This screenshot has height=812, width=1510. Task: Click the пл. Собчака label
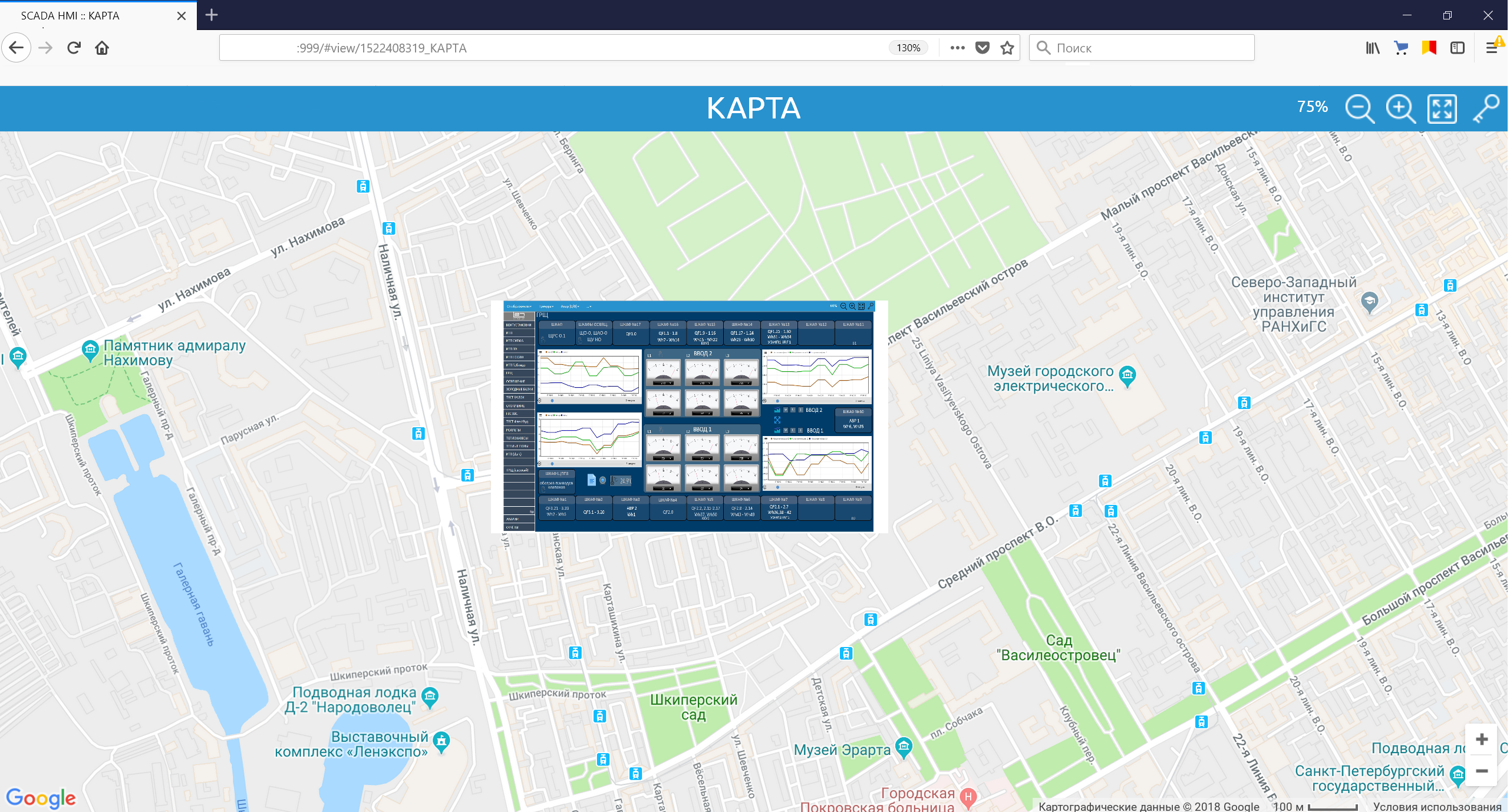point(956,722)
